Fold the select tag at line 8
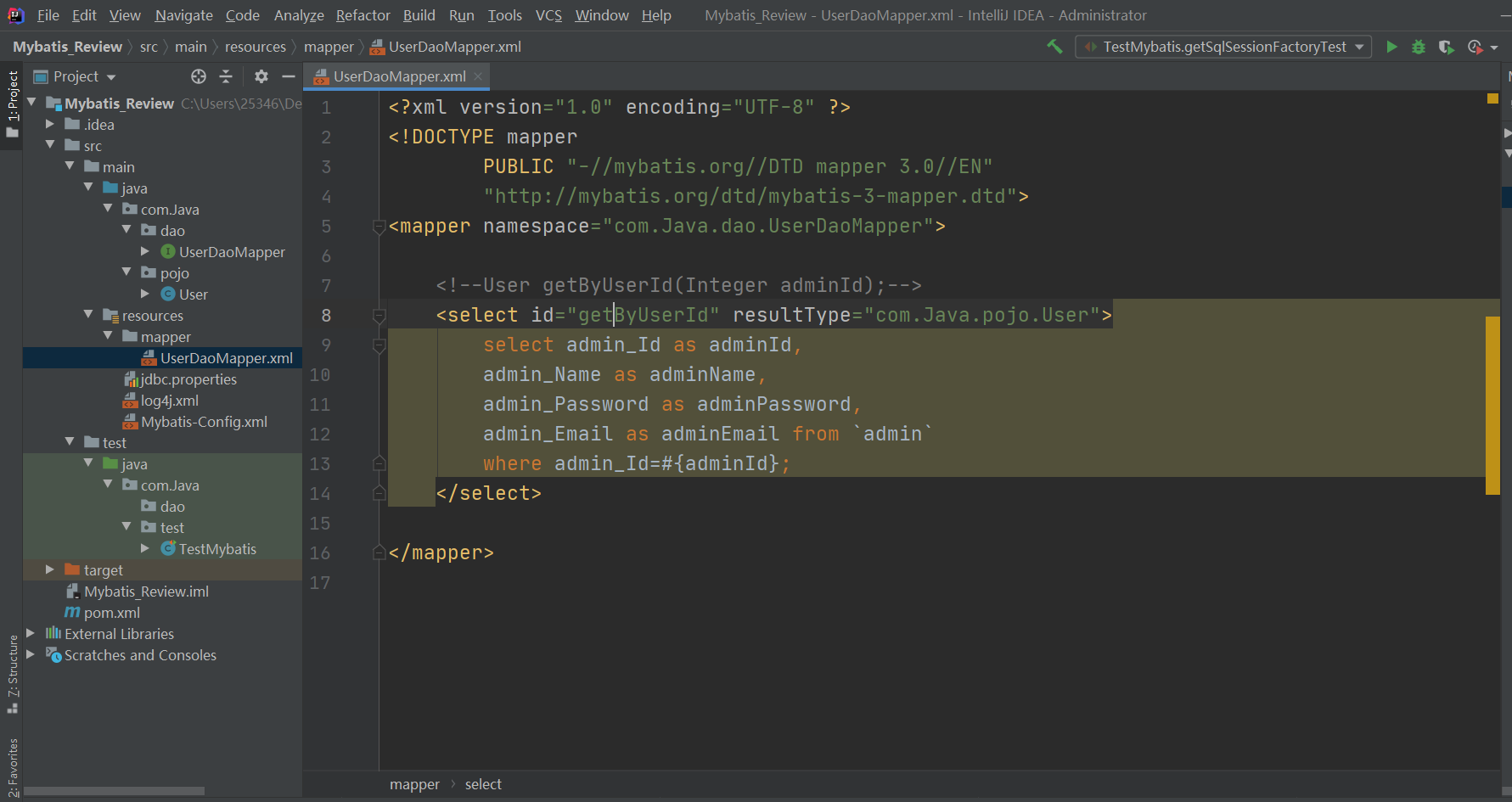Image resolution: width=1512 pixels, height=802 pixels. pyautogui.click(x=379, y=316)
